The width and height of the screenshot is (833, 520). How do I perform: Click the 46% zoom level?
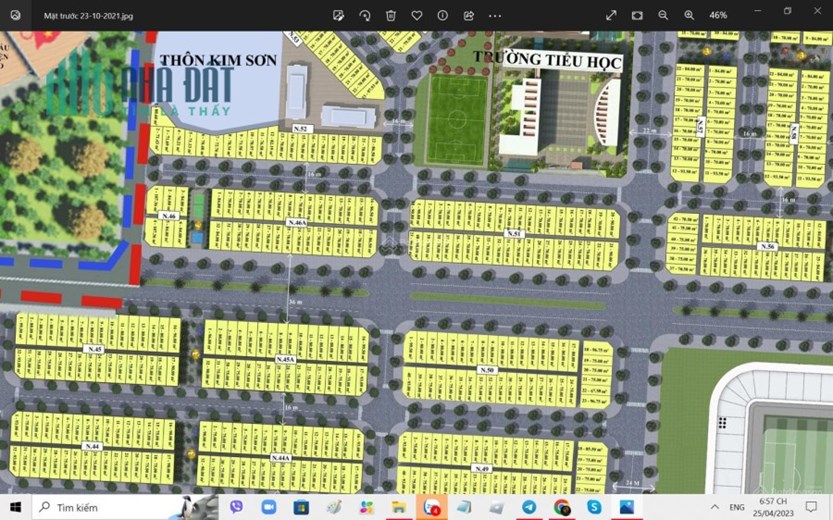[718, 15]
